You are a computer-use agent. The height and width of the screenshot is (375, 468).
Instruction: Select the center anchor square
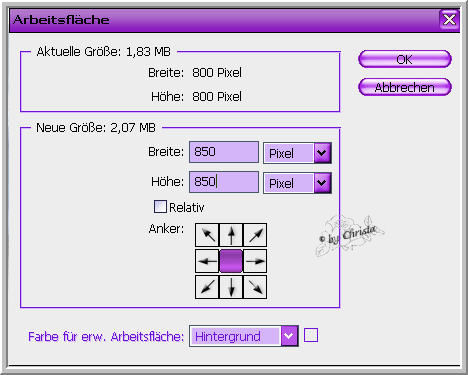point(231,261)
